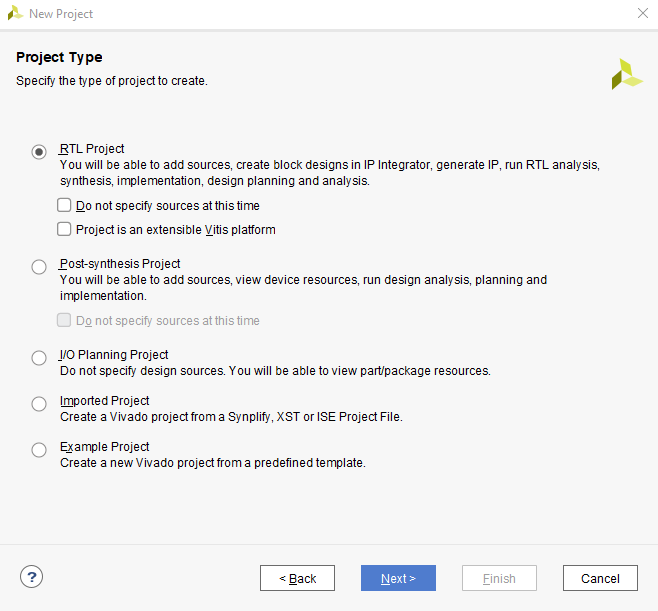658x611 pixels.
Task: Click the disabled Finish button
Action: (x=499, y=578)
